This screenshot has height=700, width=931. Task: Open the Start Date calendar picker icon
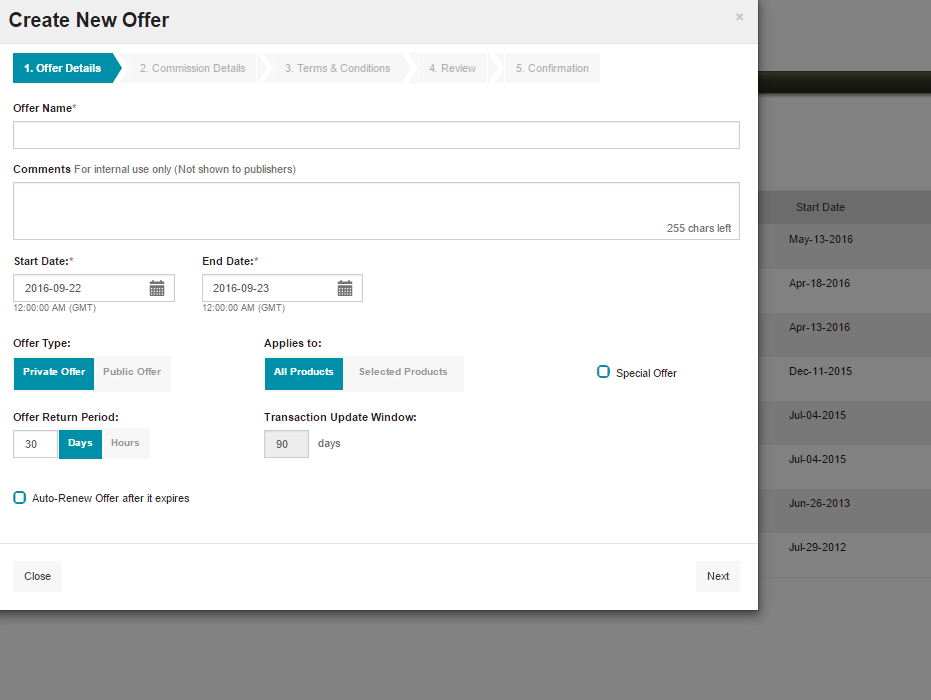tap(157, 288)
